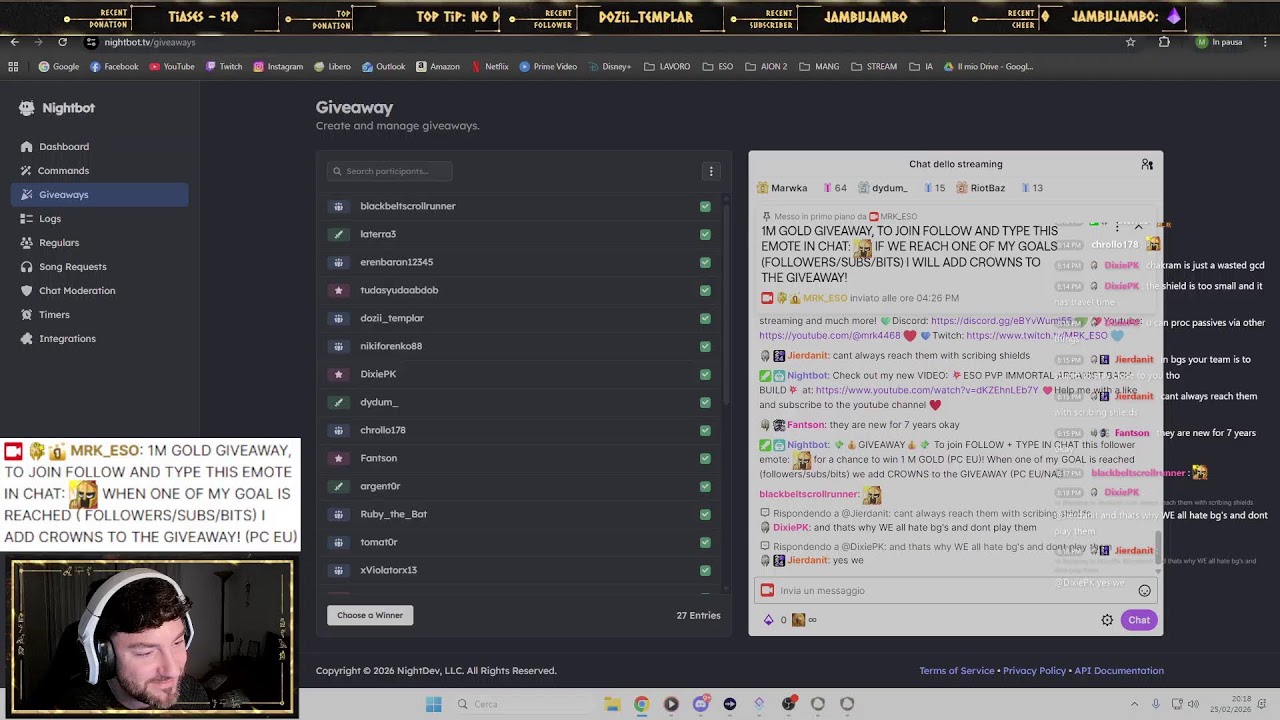Show hidden system tray icons chevron
The height and width of the screenshot is (720, 1280).
[x=1134, y=704]
